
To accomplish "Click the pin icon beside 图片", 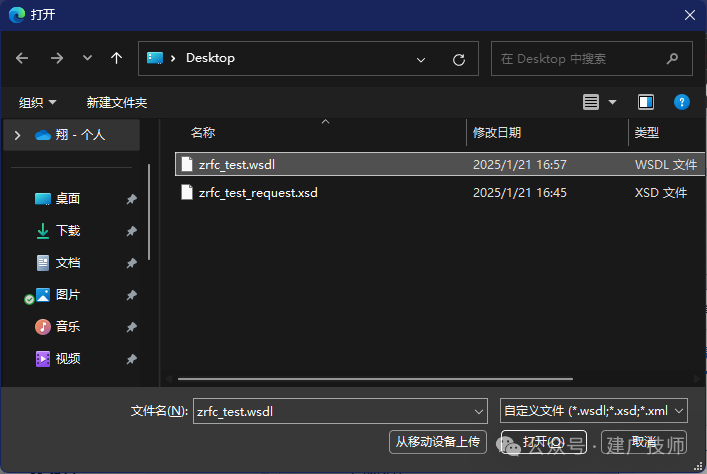I will coord(131,295).
